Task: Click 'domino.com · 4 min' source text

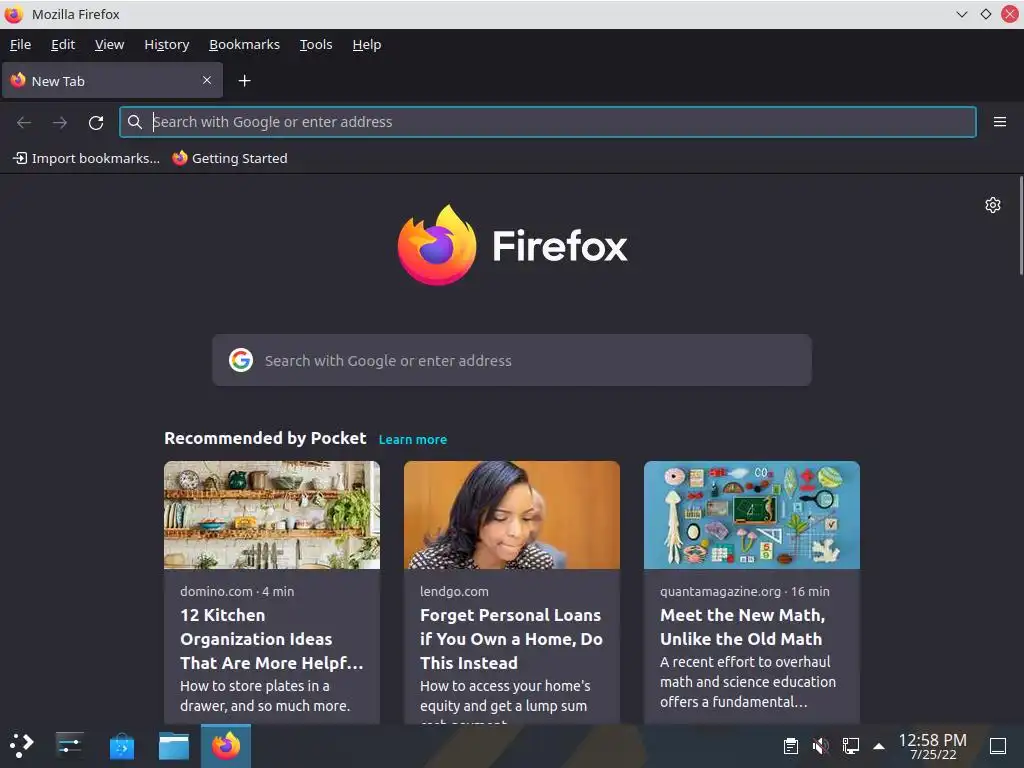Action: [237, 591]
